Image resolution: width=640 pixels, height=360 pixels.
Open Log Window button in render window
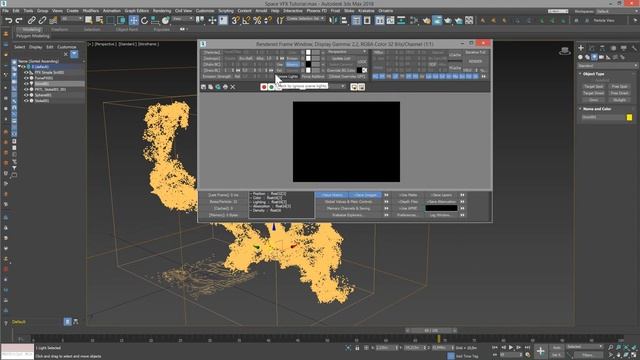[x=441, y=215]
